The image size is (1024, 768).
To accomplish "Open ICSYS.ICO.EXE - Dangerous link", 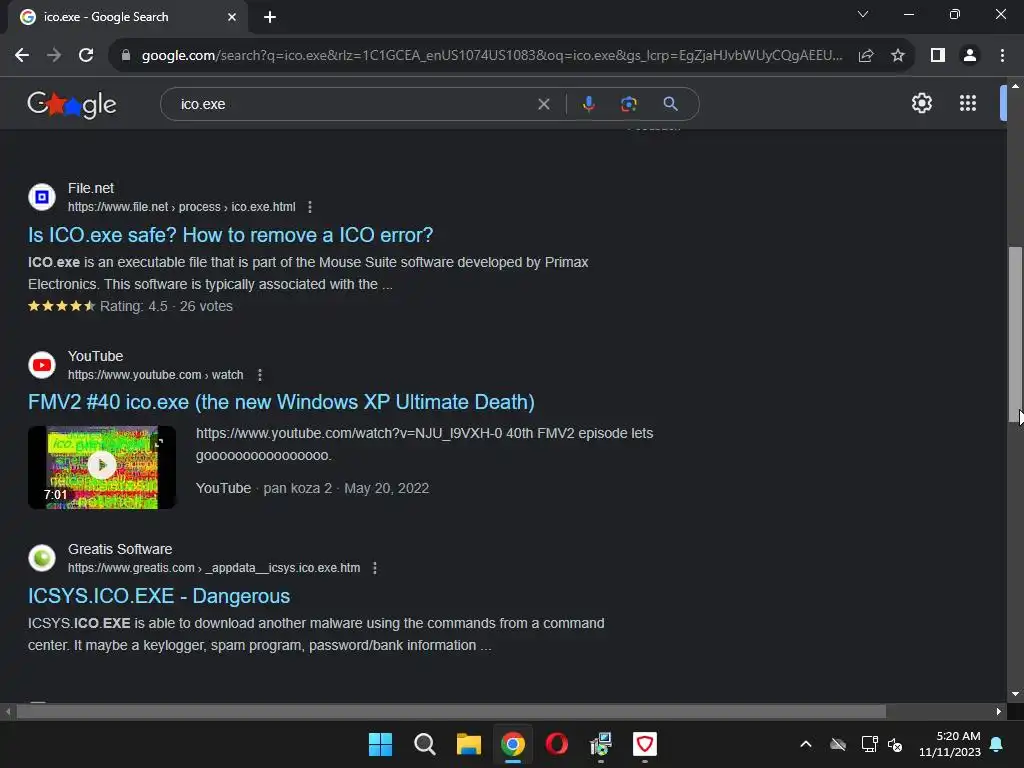I will coord(159,596).
